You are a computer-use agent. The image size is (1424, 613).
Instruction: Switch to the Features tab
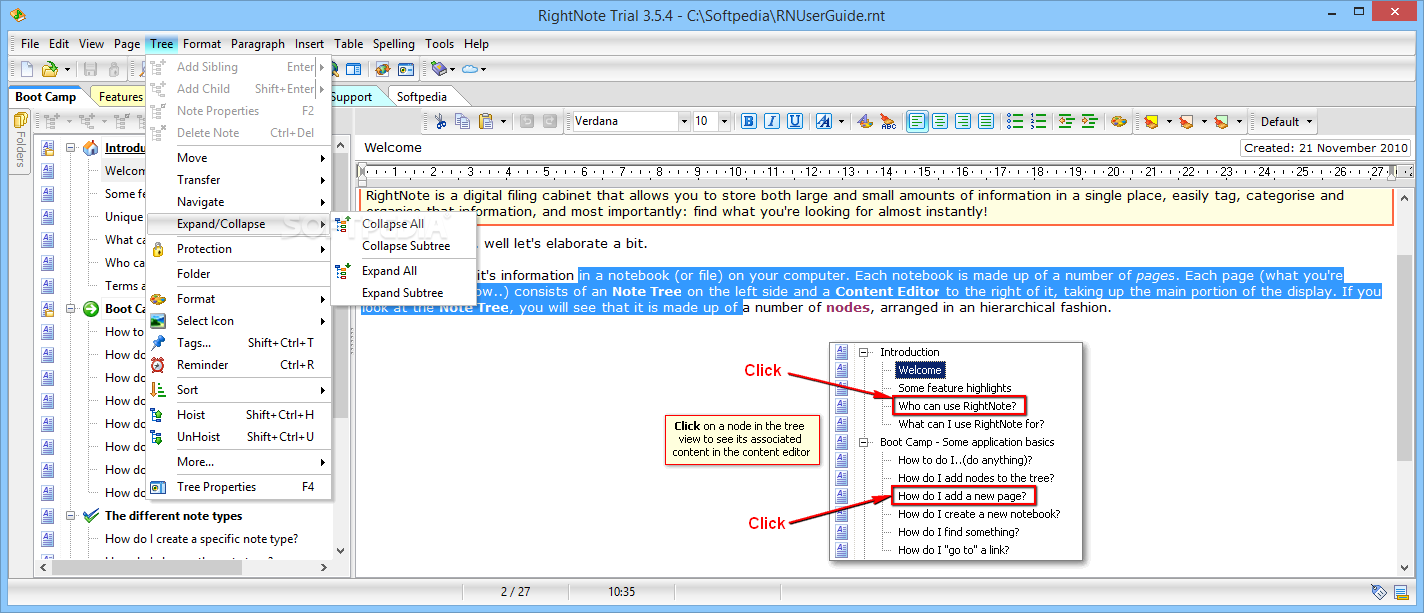120,97
